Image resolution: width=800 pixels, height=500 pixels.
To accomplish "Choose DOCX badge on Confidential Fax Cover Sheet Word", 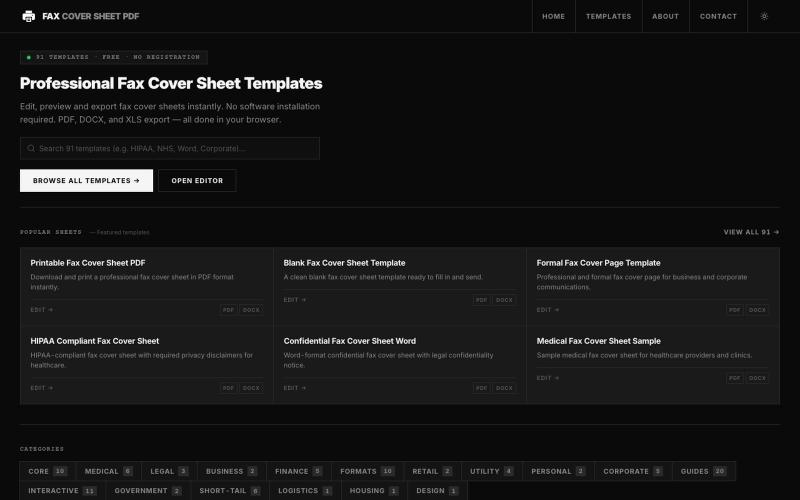I will pos(504,388).
